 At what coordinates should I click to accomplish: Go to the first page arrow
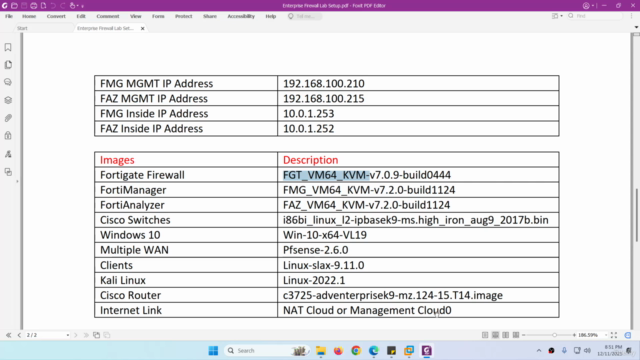point(9,335)
